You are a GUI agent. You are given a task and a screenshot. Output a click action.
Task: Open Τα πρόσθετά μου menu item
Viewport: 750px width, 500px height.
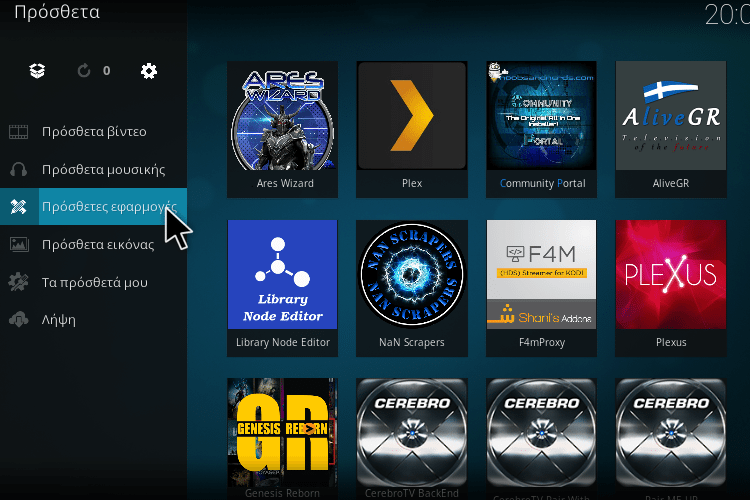tap(93, 282)
